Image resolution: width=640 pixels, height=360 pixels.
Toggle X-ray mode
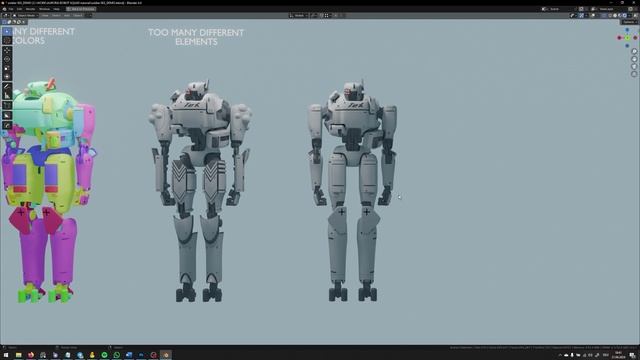(604, 16)
